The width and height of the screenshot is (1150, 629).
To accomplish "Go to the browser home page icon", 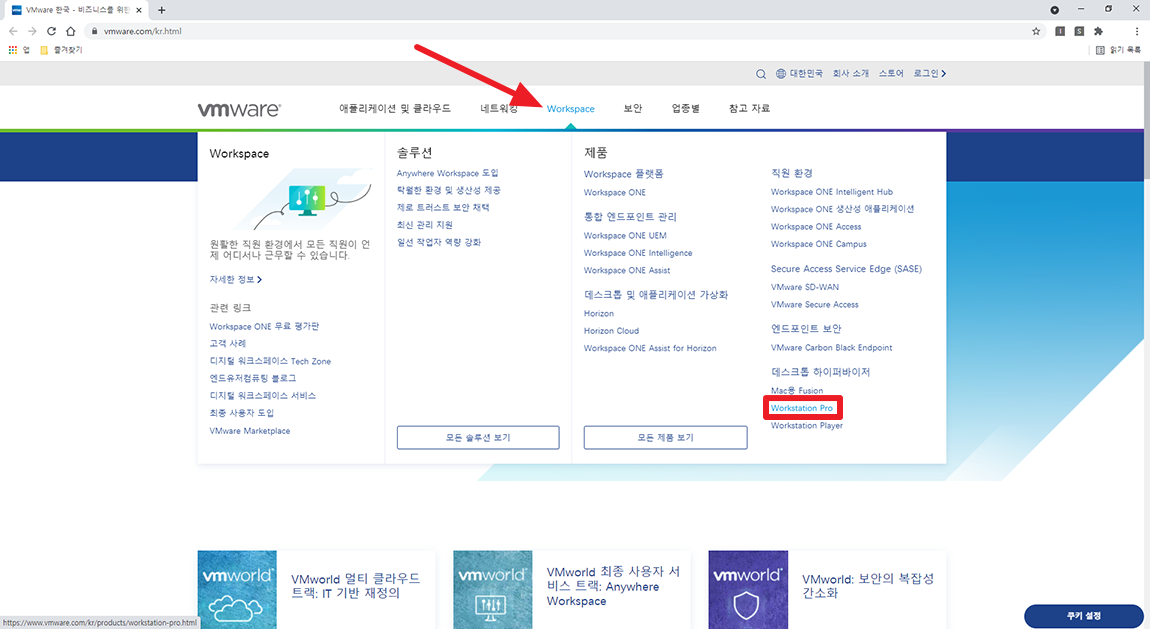I will point(70,31).
